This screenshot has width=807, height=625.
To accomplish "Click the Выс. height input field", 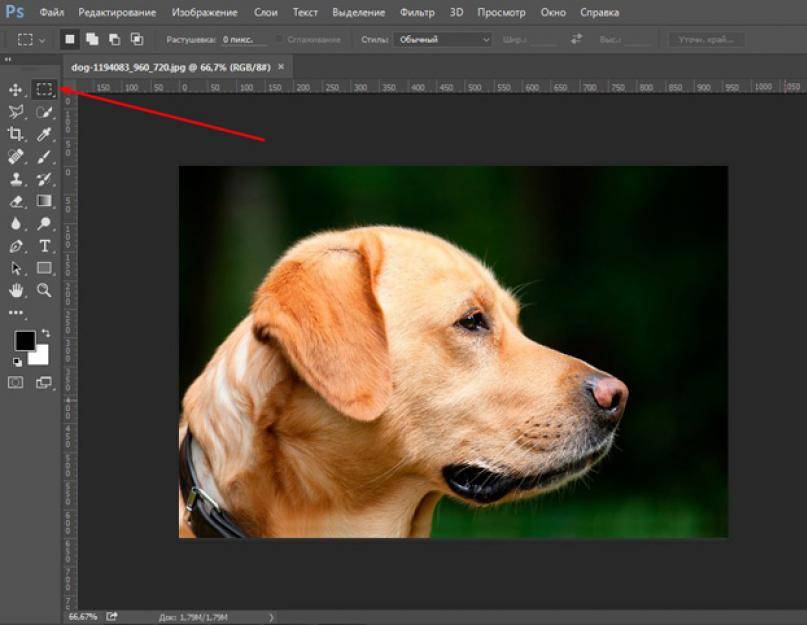I will click(x=639, y=40).
